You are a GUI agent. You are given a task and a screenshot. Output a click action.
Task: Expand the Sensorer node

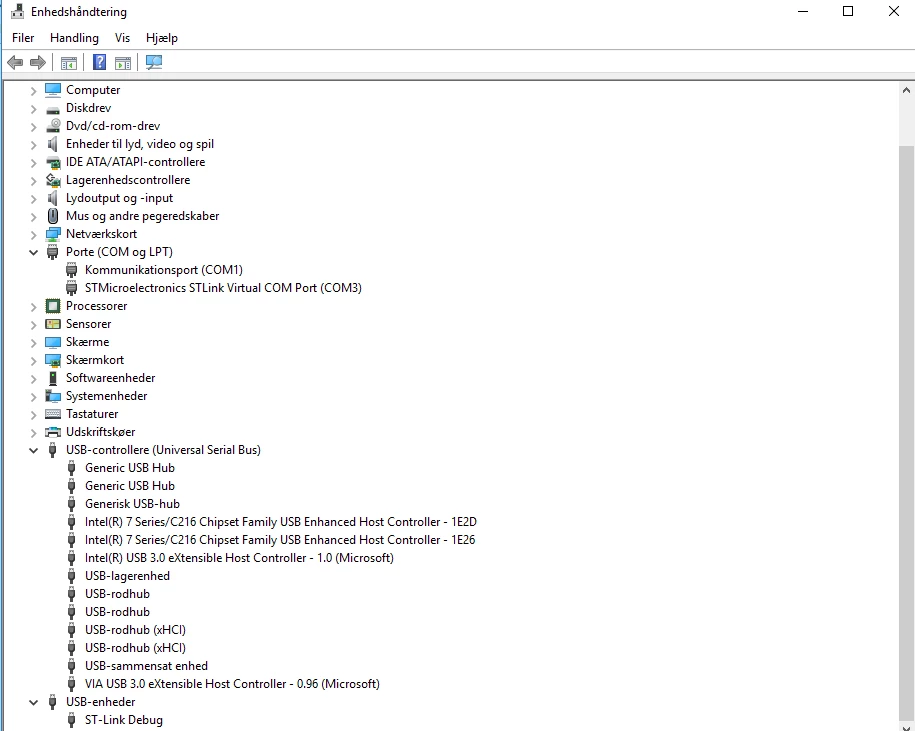click(x=33, y=324)
